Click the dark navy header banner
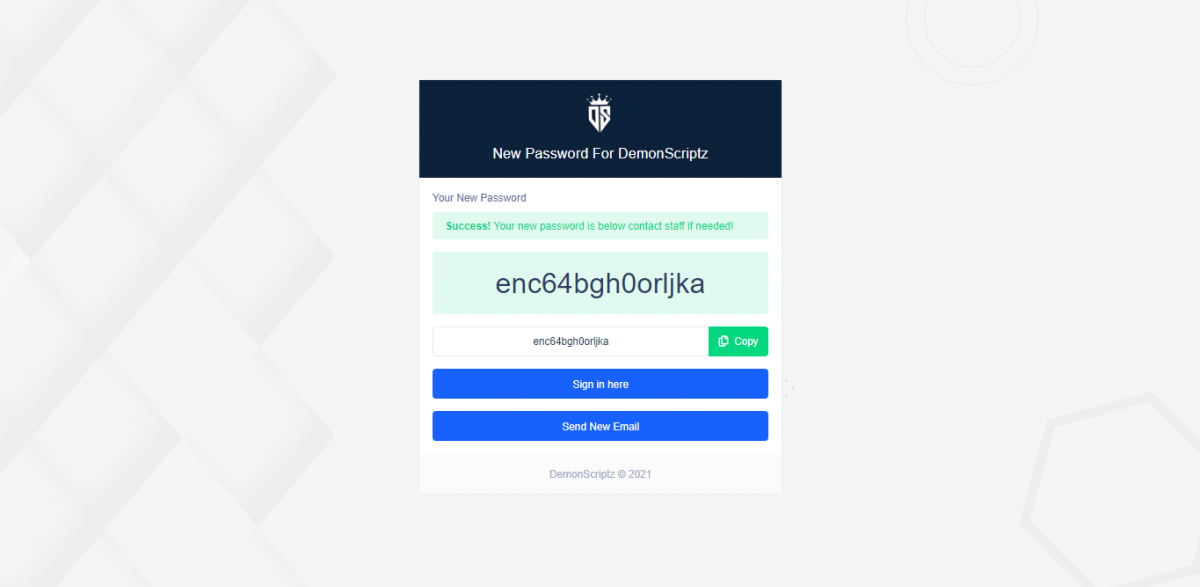1200x587 pixels. [x=600, y=129]
